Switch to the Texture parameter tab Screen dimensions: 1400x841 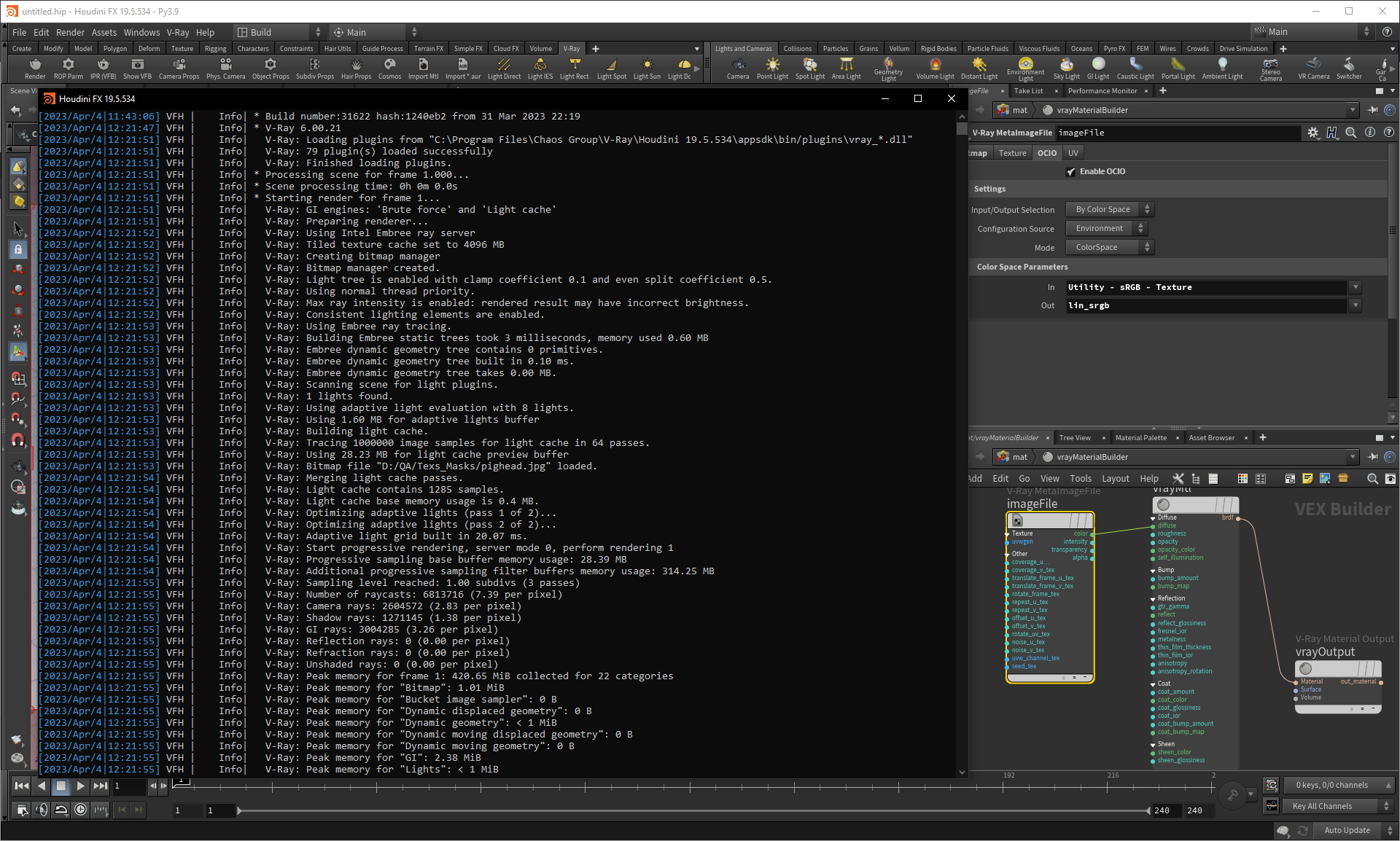(1012, 153)
